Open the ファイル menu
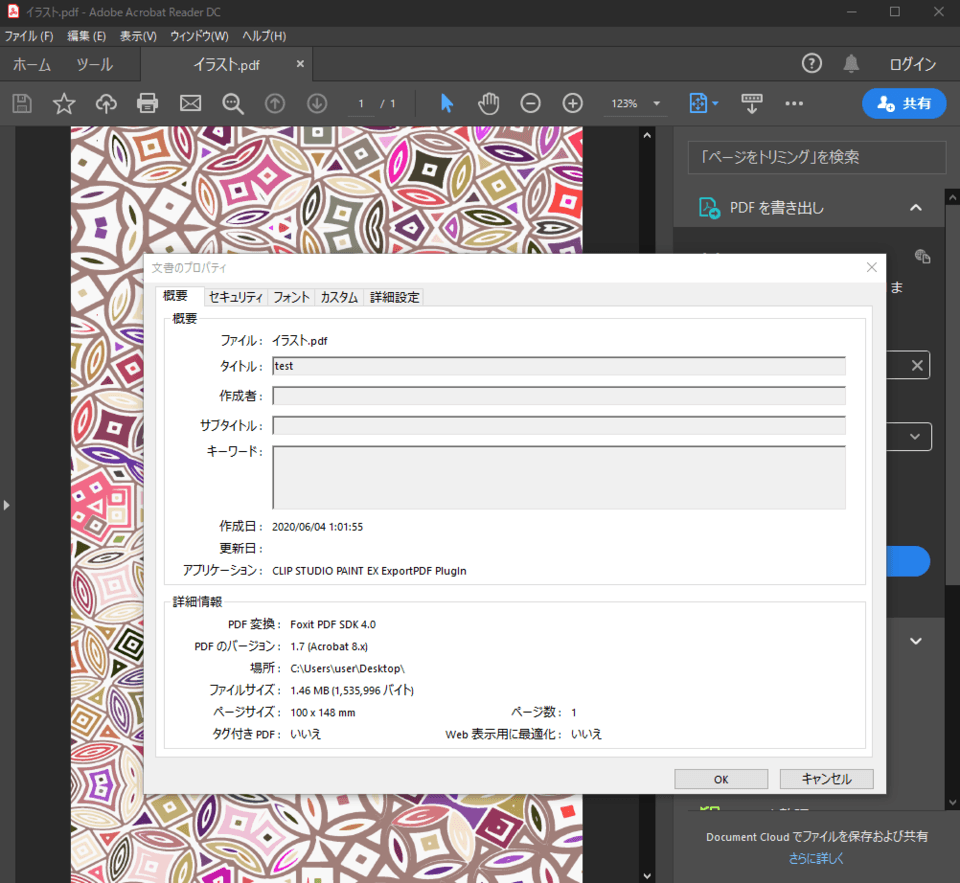Viewport: 960px width, 883px height. click(29, 36)
